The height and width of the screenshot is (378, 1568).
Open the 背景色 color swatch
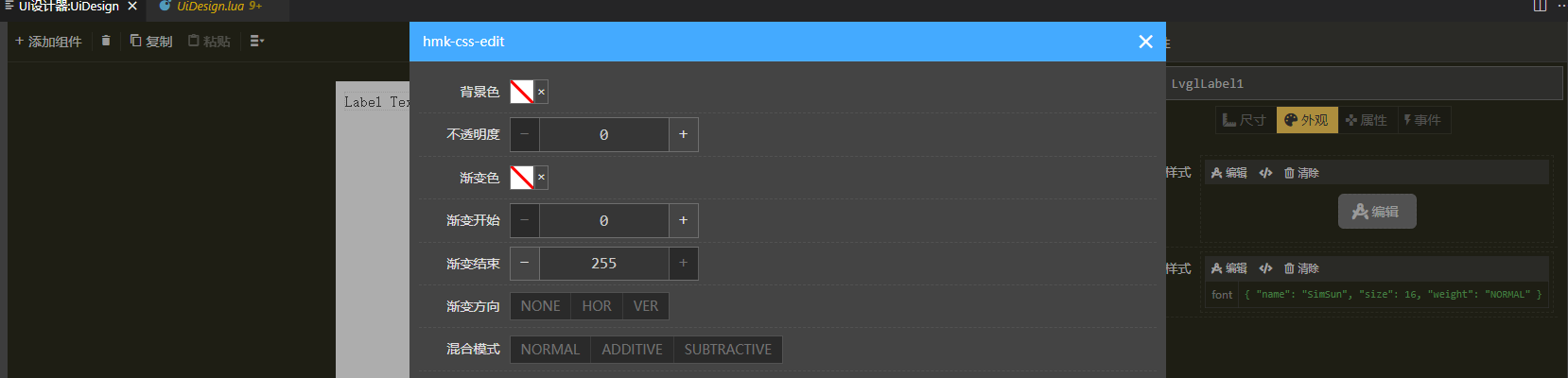(522, 92)
